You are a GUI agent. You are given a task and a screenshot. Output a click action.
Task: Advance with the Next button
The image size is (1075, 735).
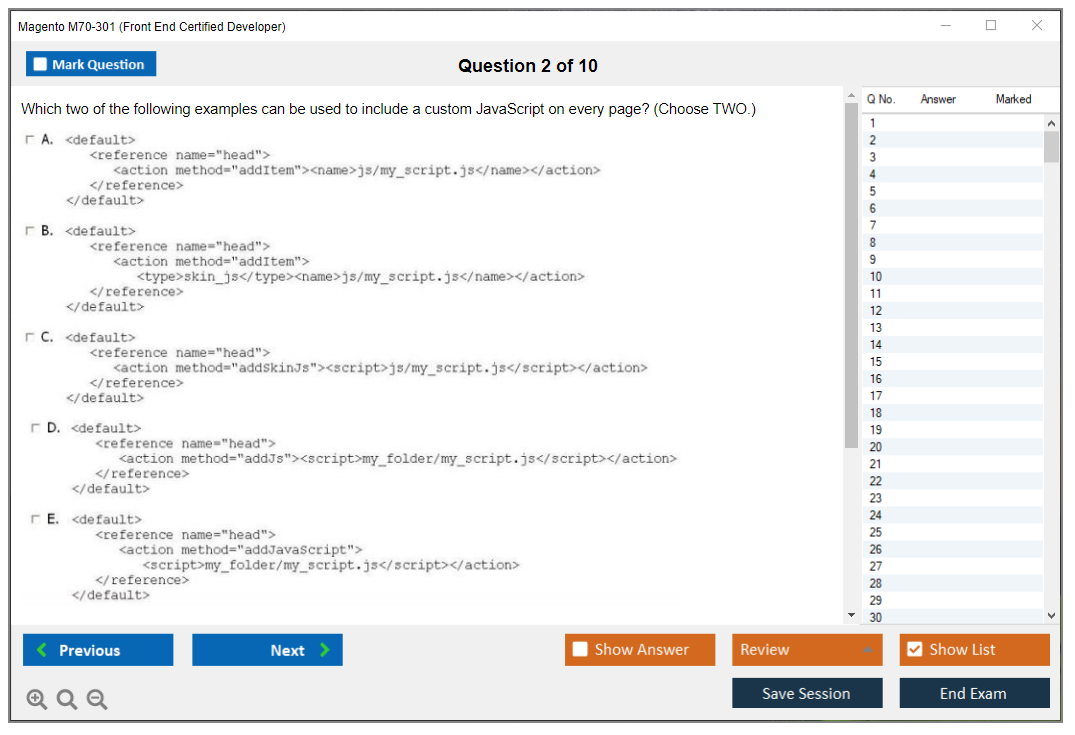[267, 650]
